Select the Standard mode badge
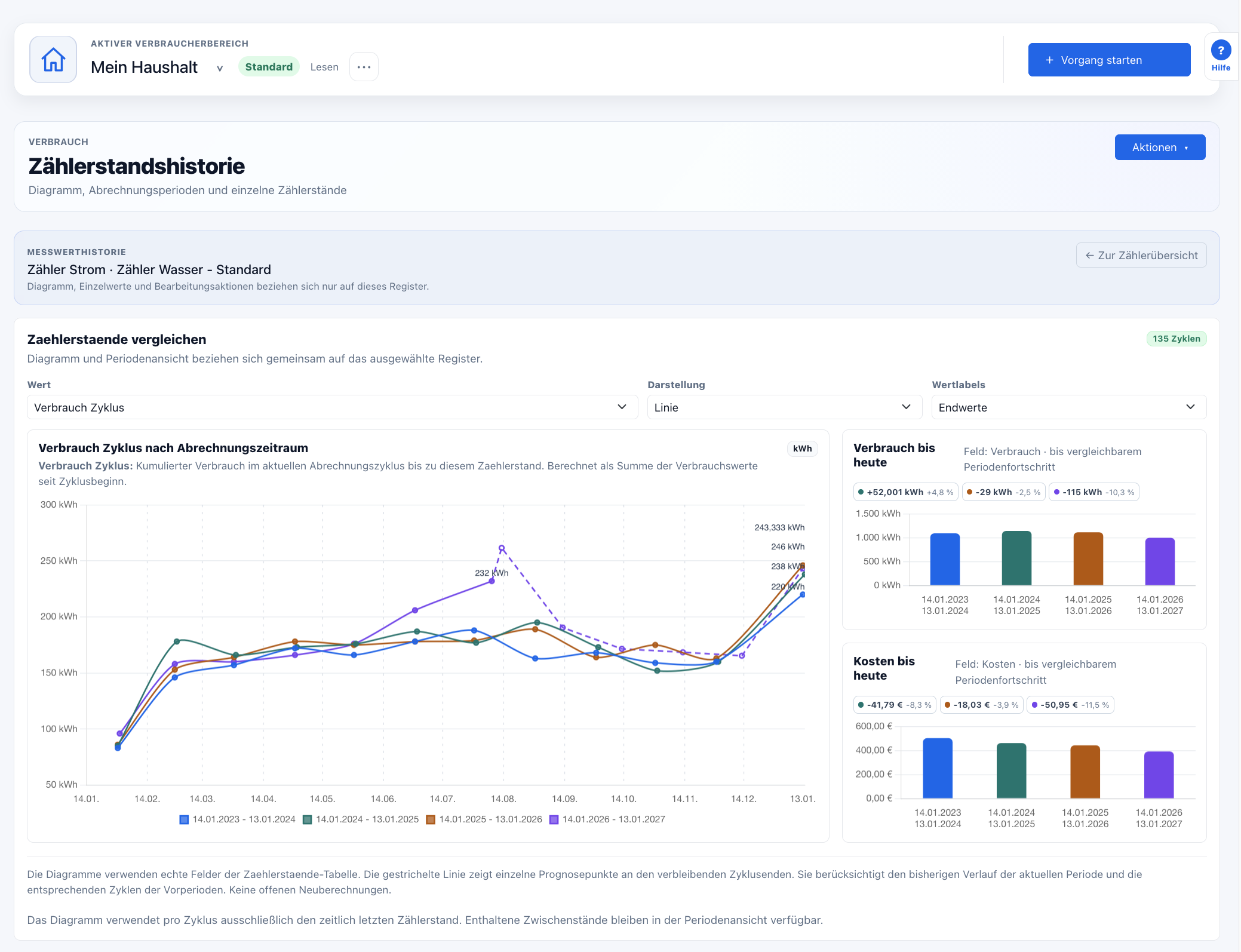Screen dimensions: 1241x952 [269, 67]
